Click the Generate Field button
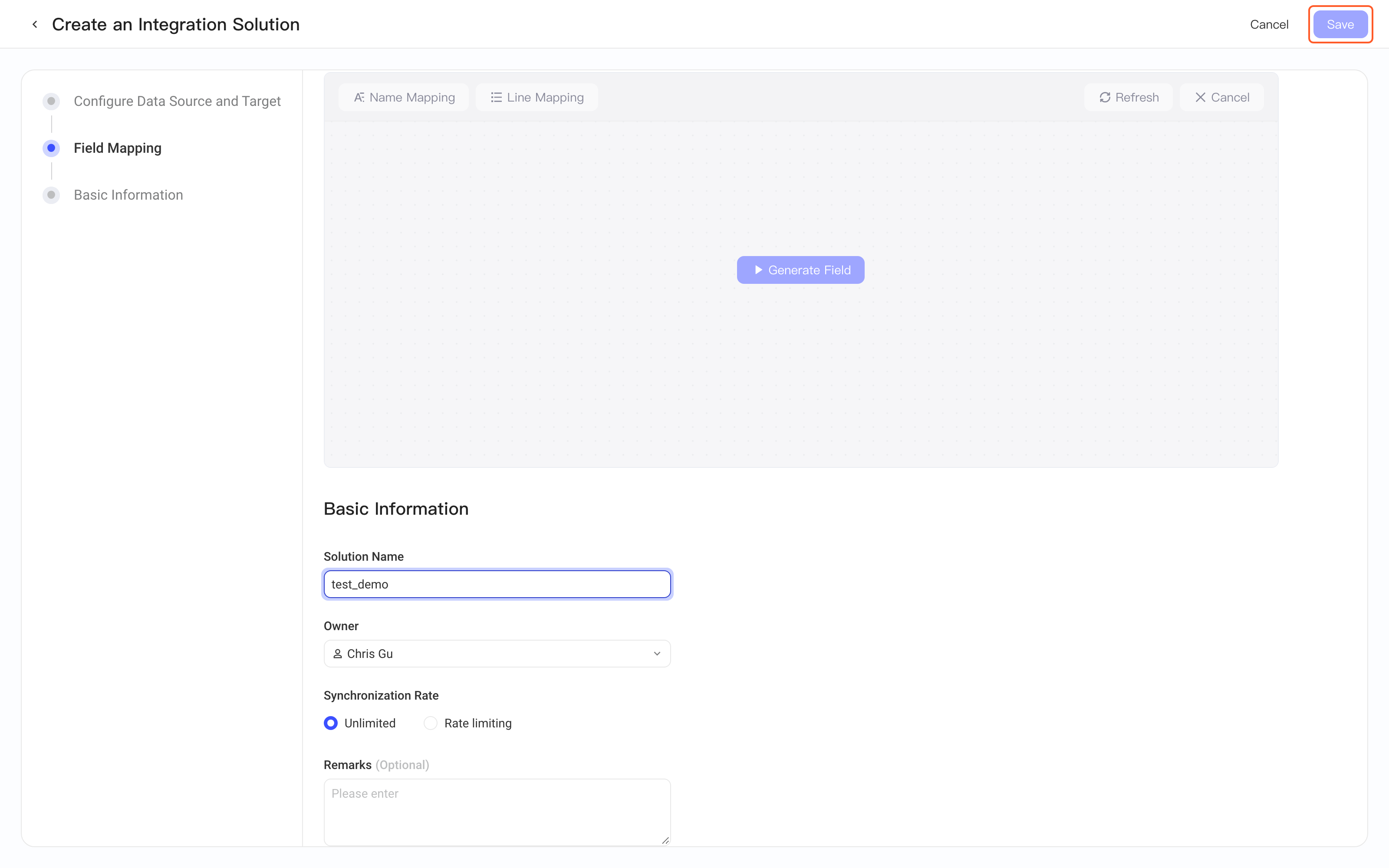 coord(801,270)
